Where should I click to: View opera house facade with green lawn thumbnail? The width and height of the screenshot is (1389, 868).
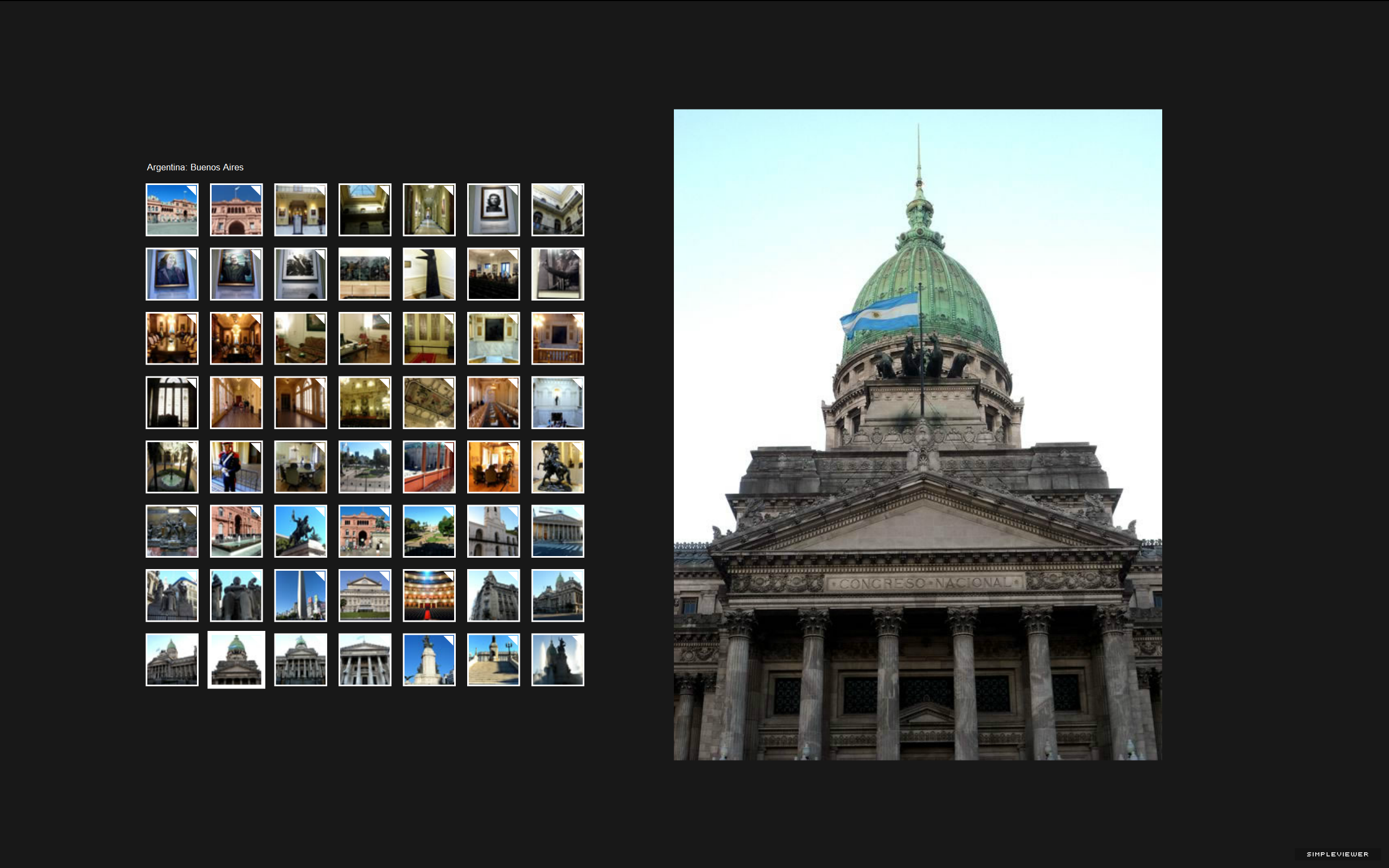(365, 595)
